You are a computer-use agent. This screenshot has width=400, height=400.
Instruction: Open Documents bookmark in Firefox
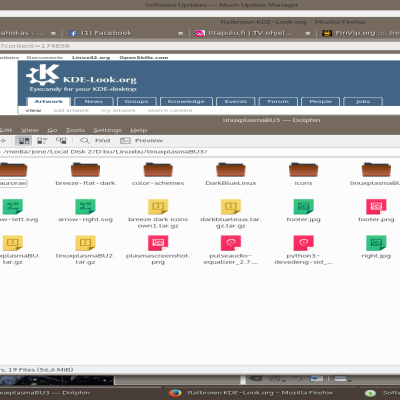[x=45, y=57]
